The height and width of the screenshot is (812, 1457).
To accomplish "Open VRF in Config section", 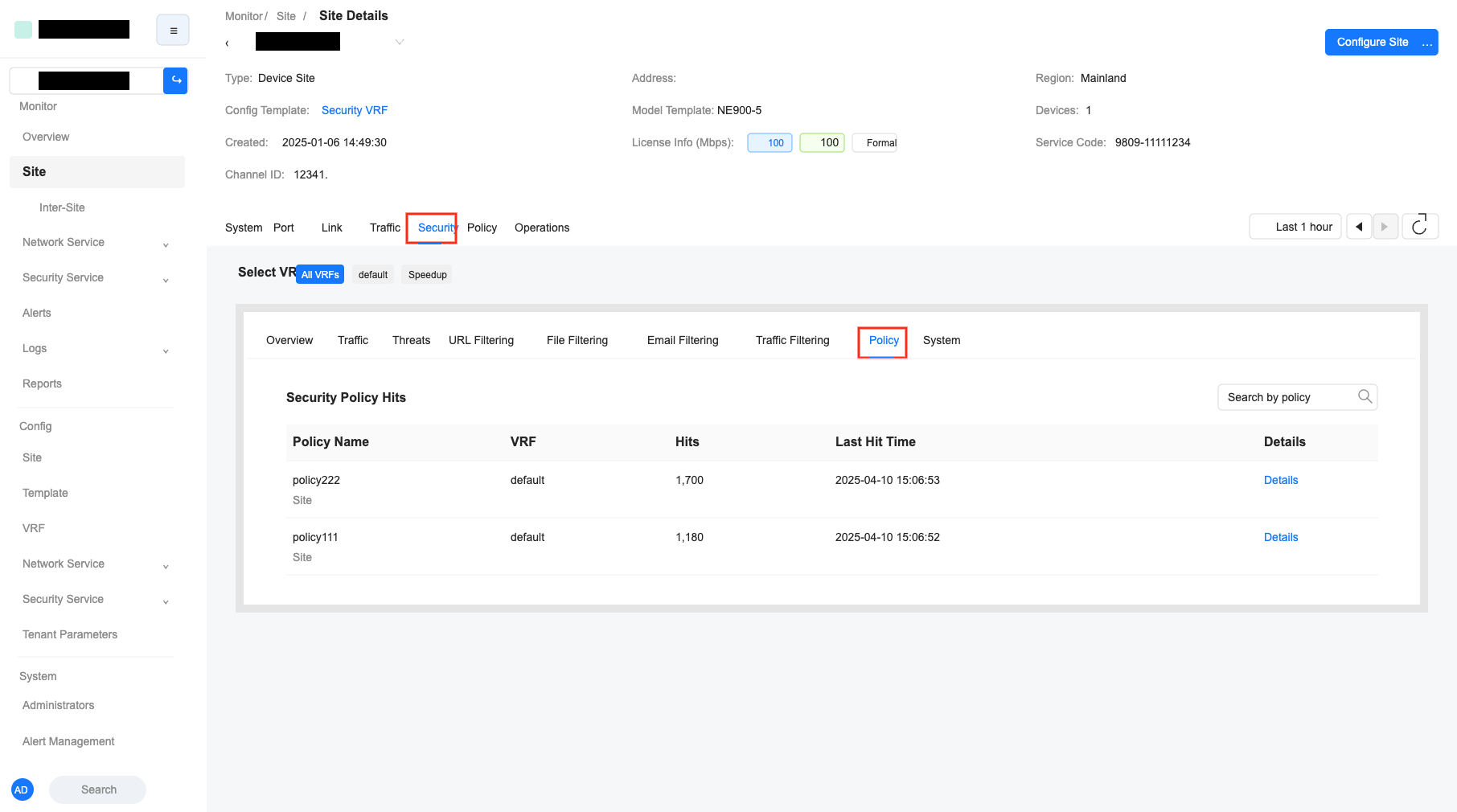I will (34, 529).
